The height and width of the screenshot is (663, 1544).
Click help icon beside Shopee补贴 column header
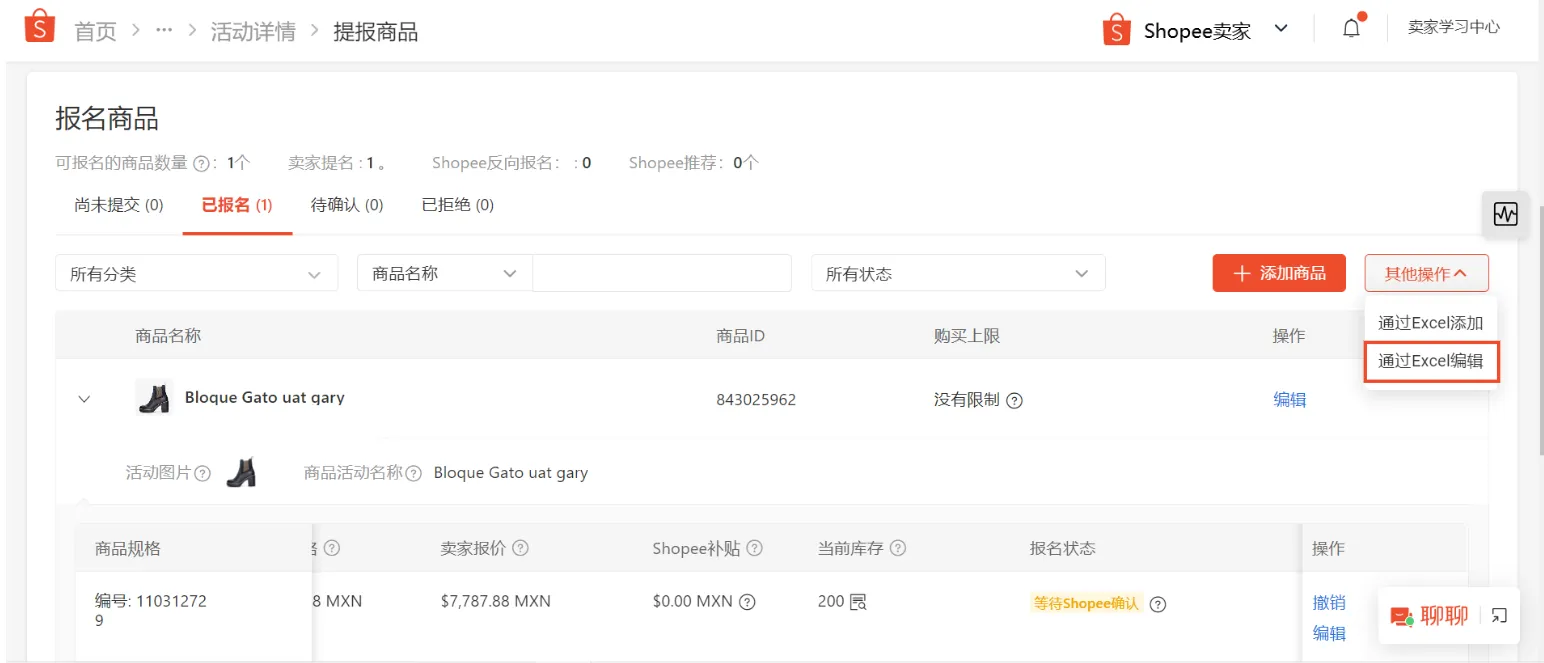(x=755, y=548)
